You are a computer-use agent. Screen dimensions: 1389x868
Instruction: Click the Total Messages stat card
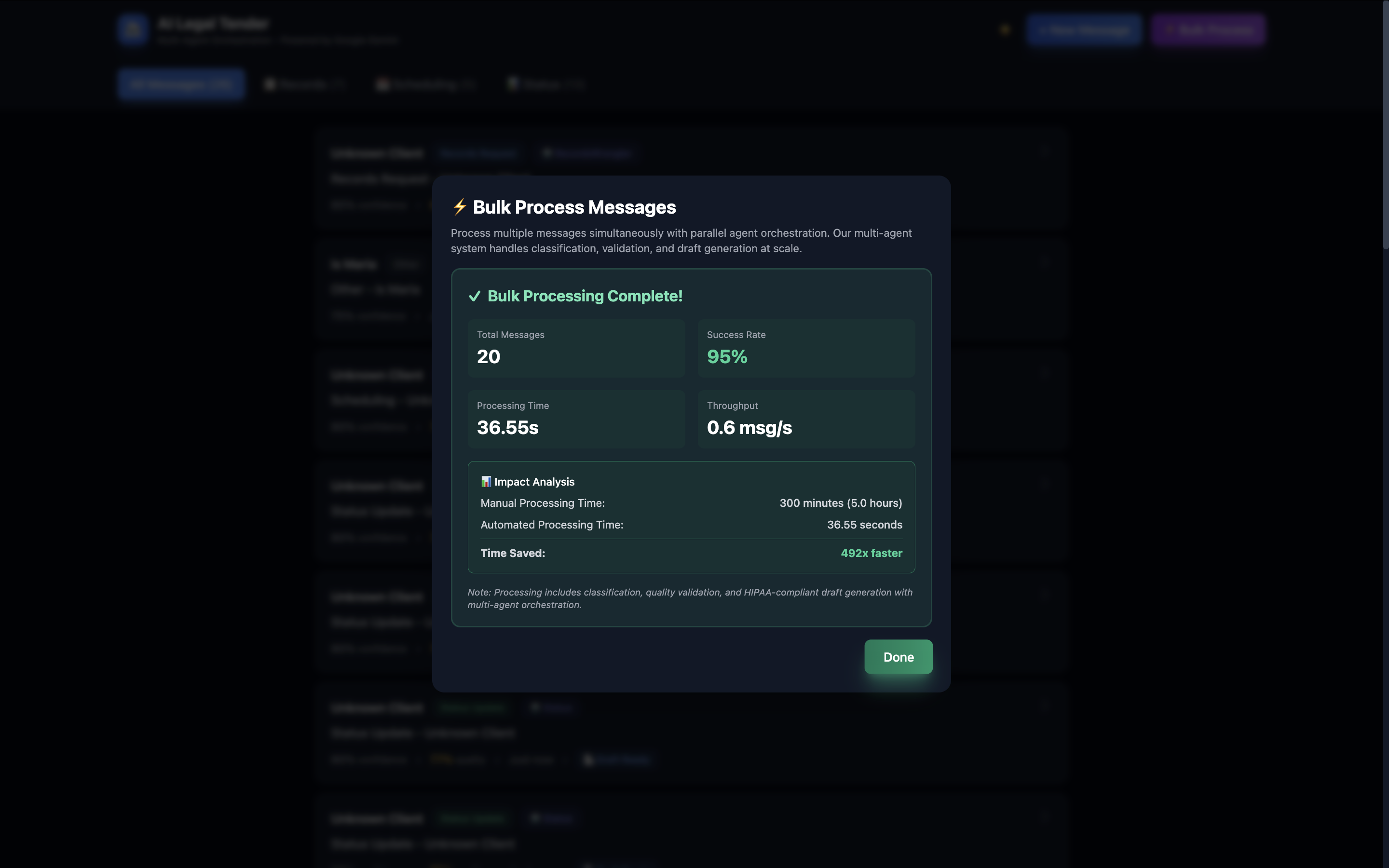(x=576, y=348)
